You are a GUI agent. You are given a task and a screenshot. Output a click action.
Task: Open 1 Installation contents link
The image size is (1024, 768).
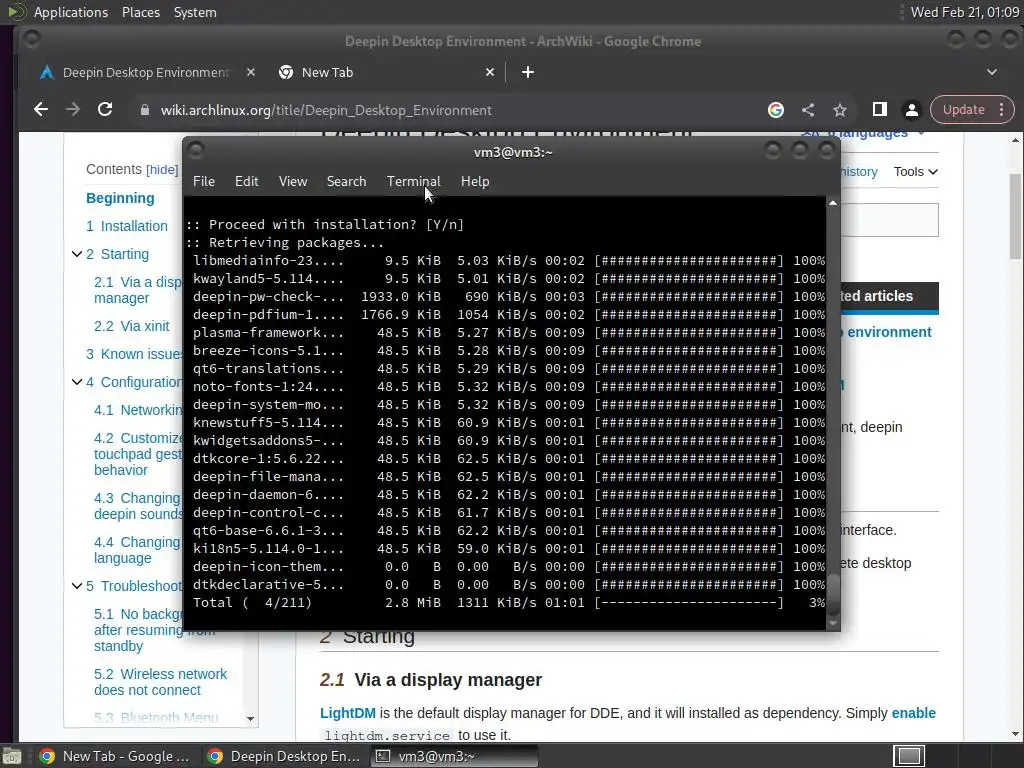127,226
